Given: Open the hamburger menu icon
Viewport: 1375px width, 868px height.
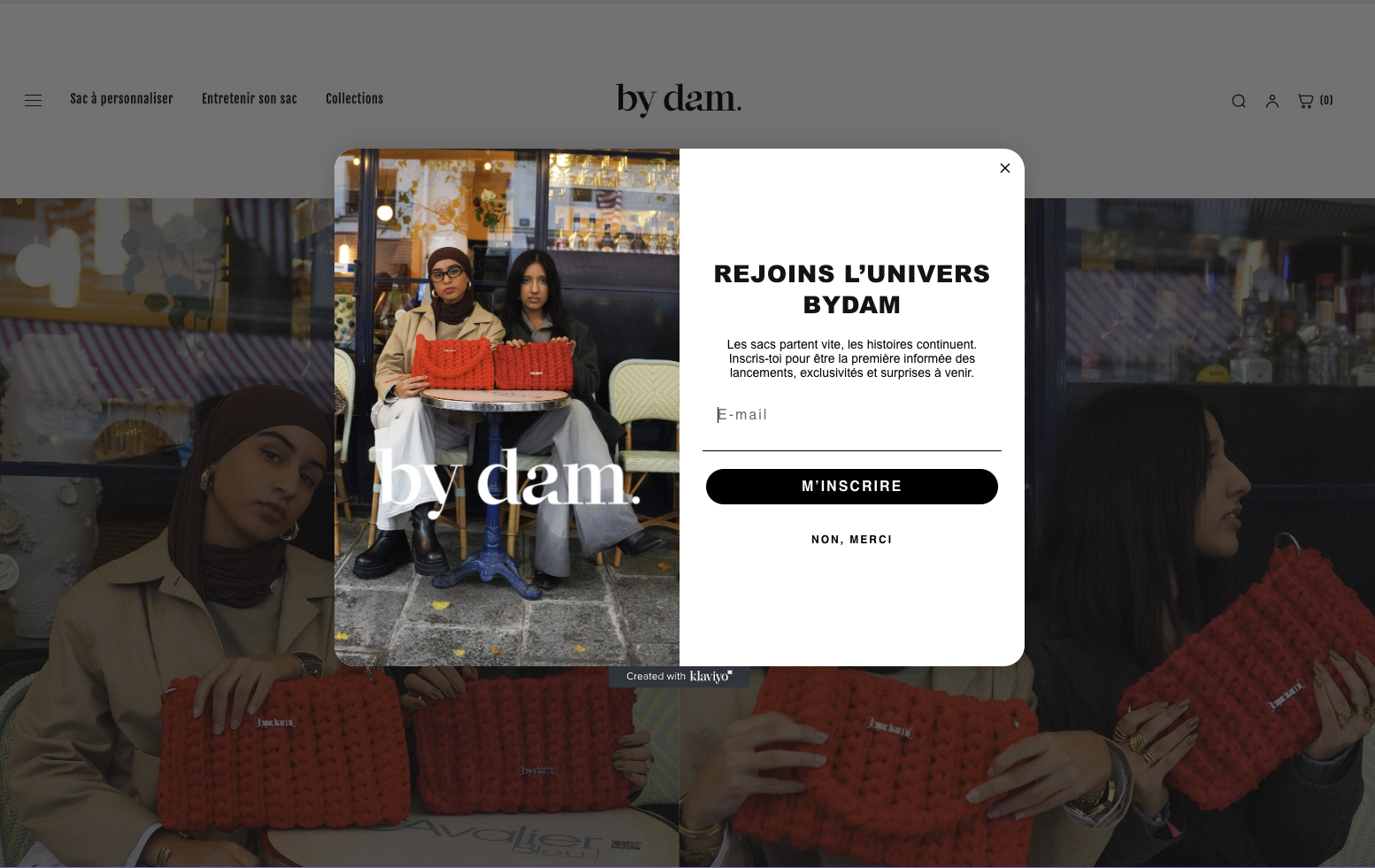Looking at the screenshot, I should pyautogui.click(x=33, y=100).
